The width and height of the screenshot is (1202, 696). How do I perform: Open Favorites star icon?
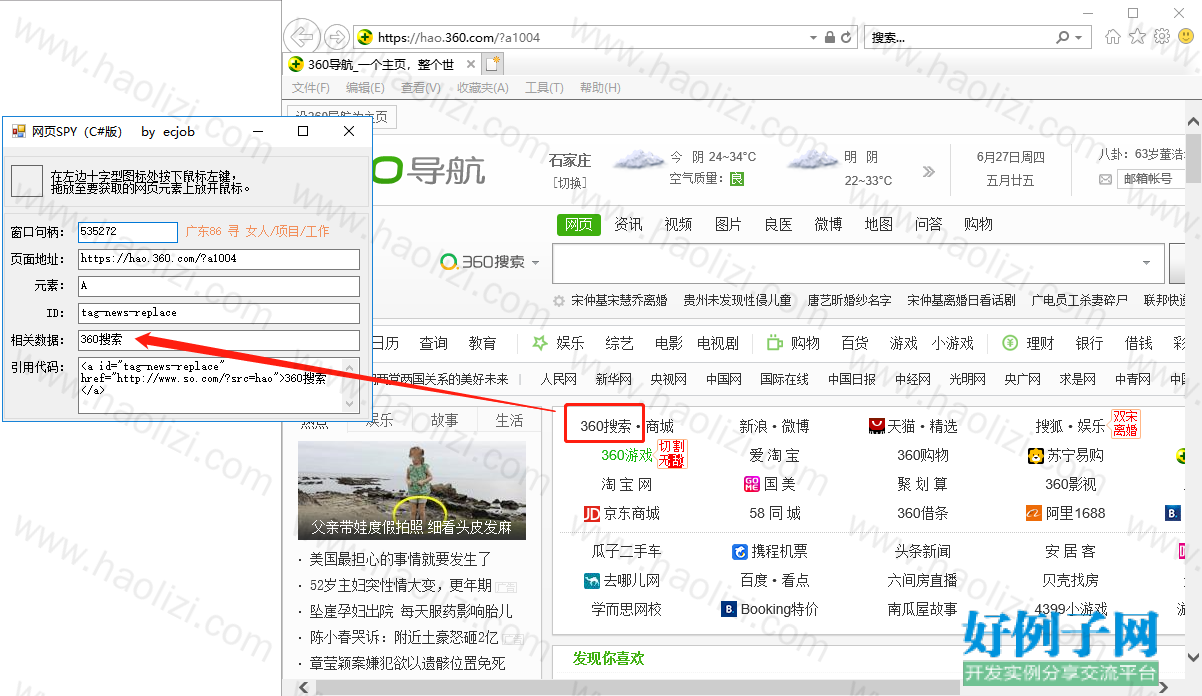1137,36
